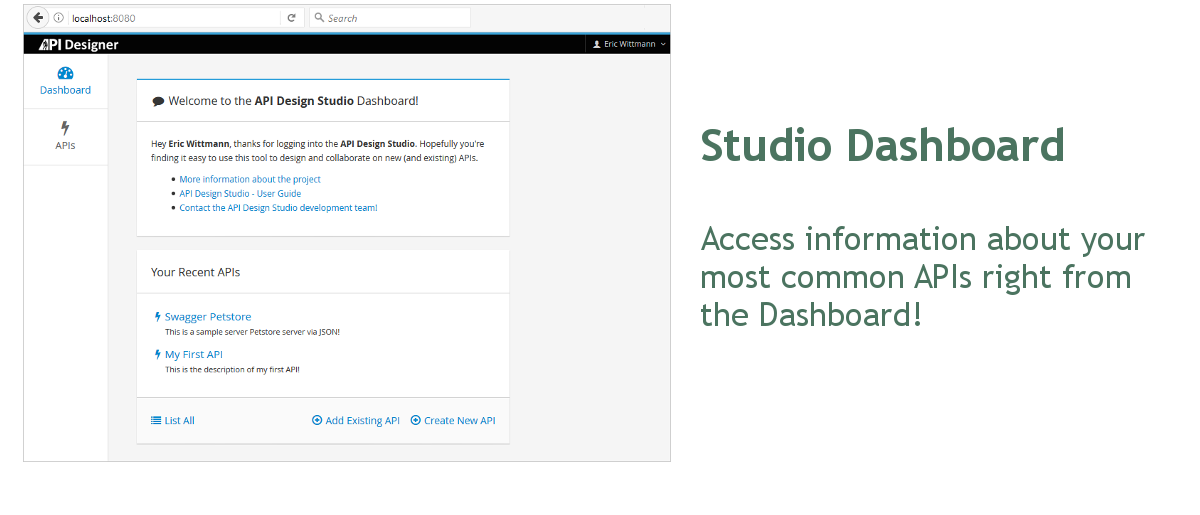Click Contact the API Design Studio development team
Viewport: 1200px width, 515px height.
pos(278,207)
